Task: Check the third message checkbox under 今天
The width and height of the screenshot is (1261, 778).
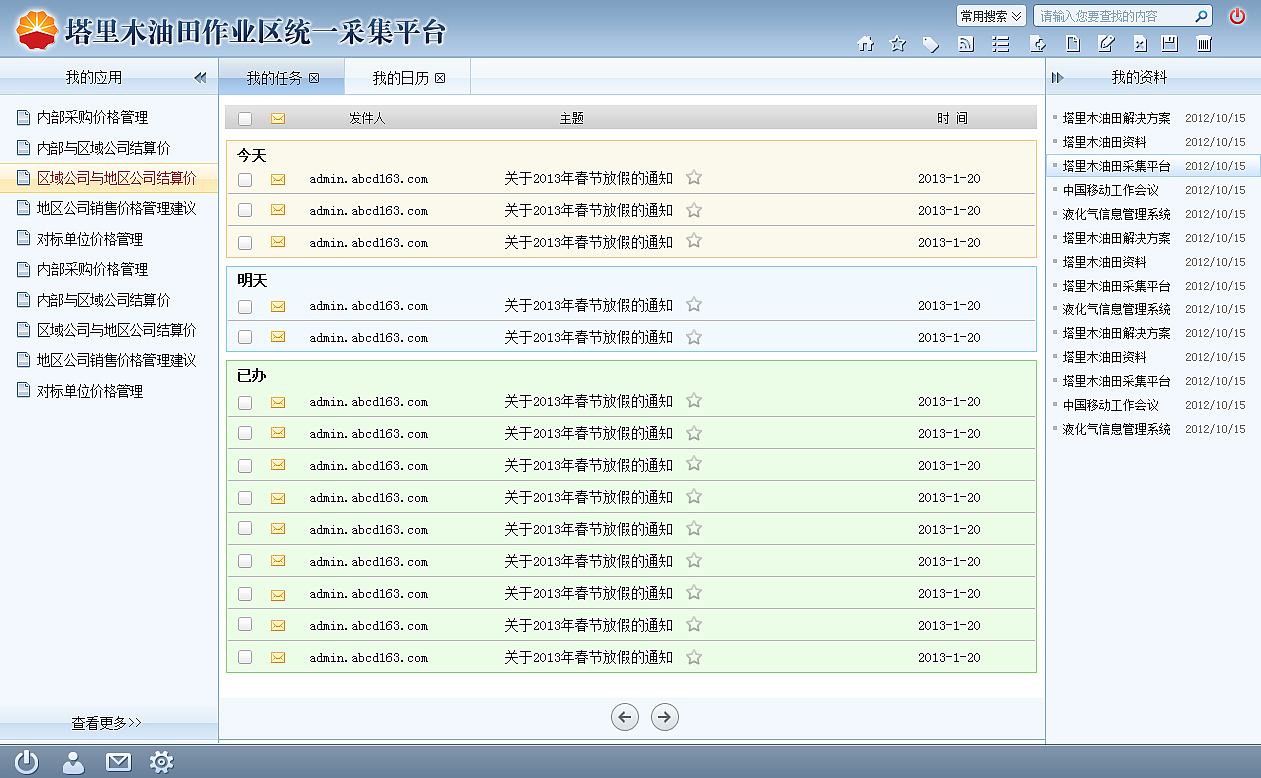Action: (245, 242)
